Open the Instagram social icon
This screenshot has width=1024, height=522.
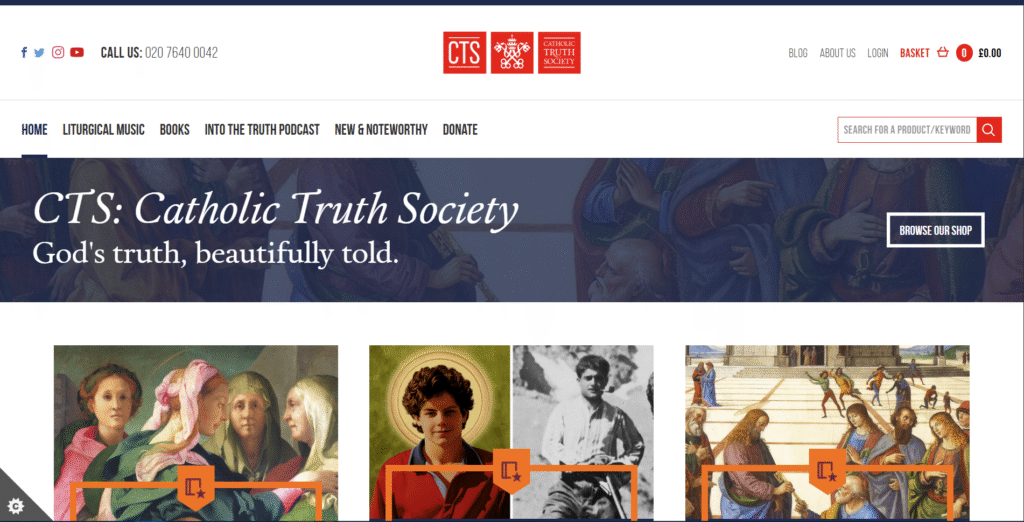pos(58,53)
